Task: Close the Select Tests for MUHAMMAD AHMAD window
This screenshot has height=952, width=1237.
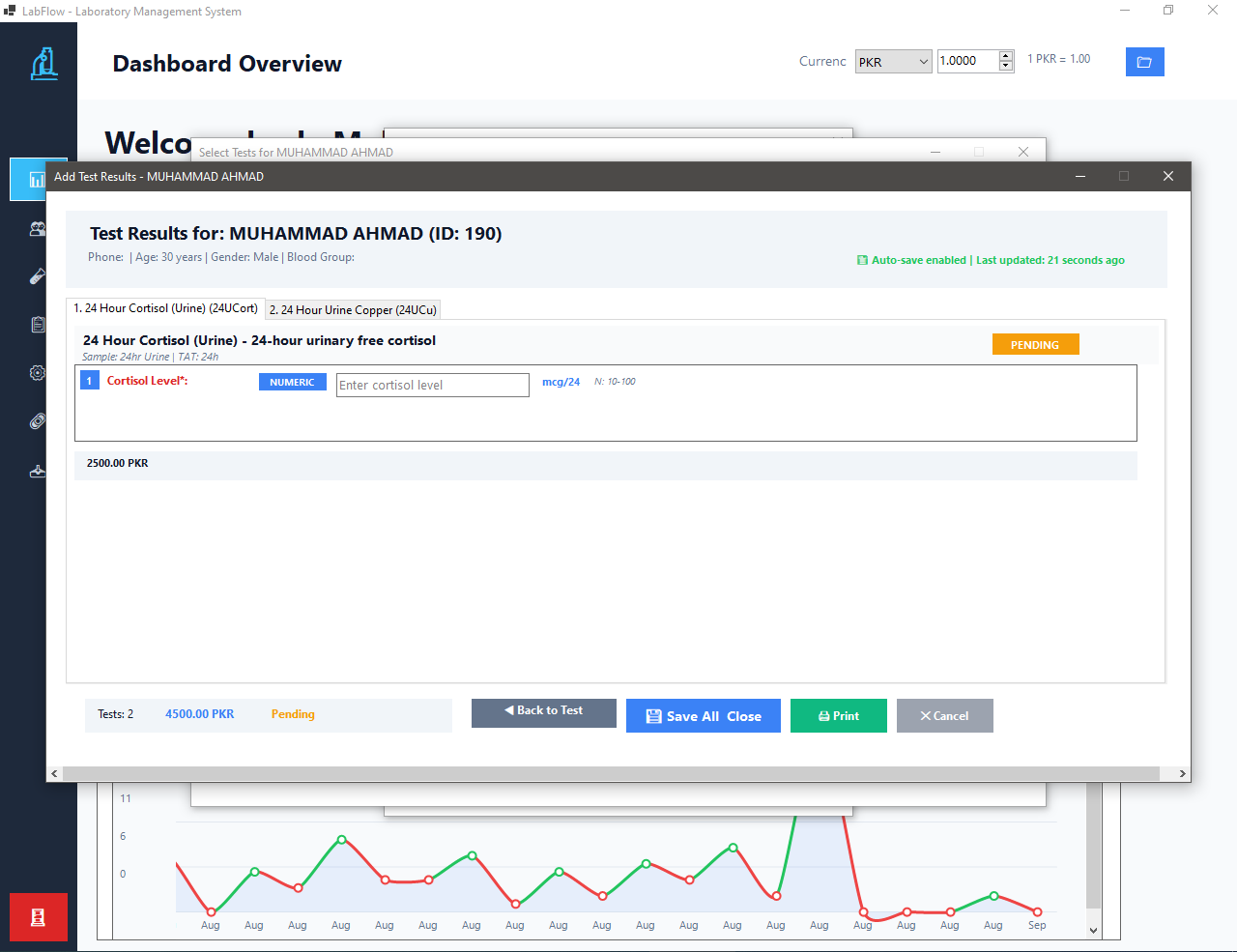Action: 1023,152
